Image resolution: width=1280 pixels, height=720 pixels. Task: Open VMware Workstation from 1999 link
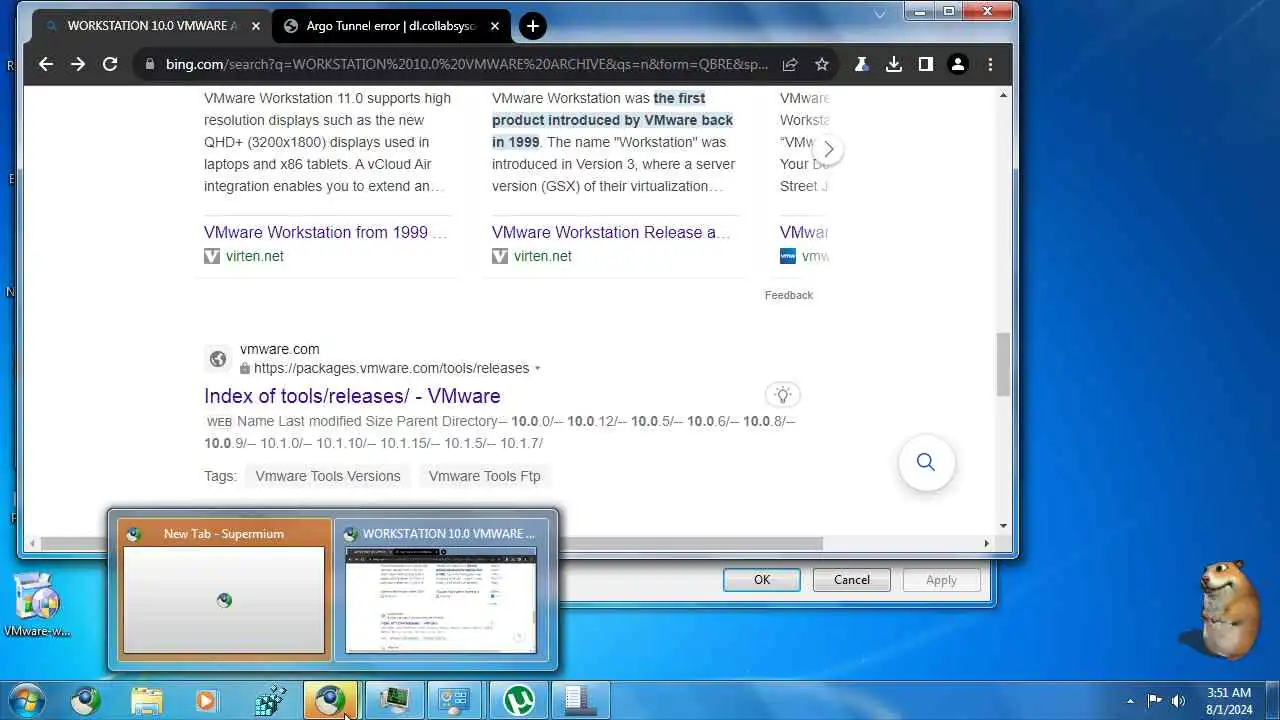326,232
